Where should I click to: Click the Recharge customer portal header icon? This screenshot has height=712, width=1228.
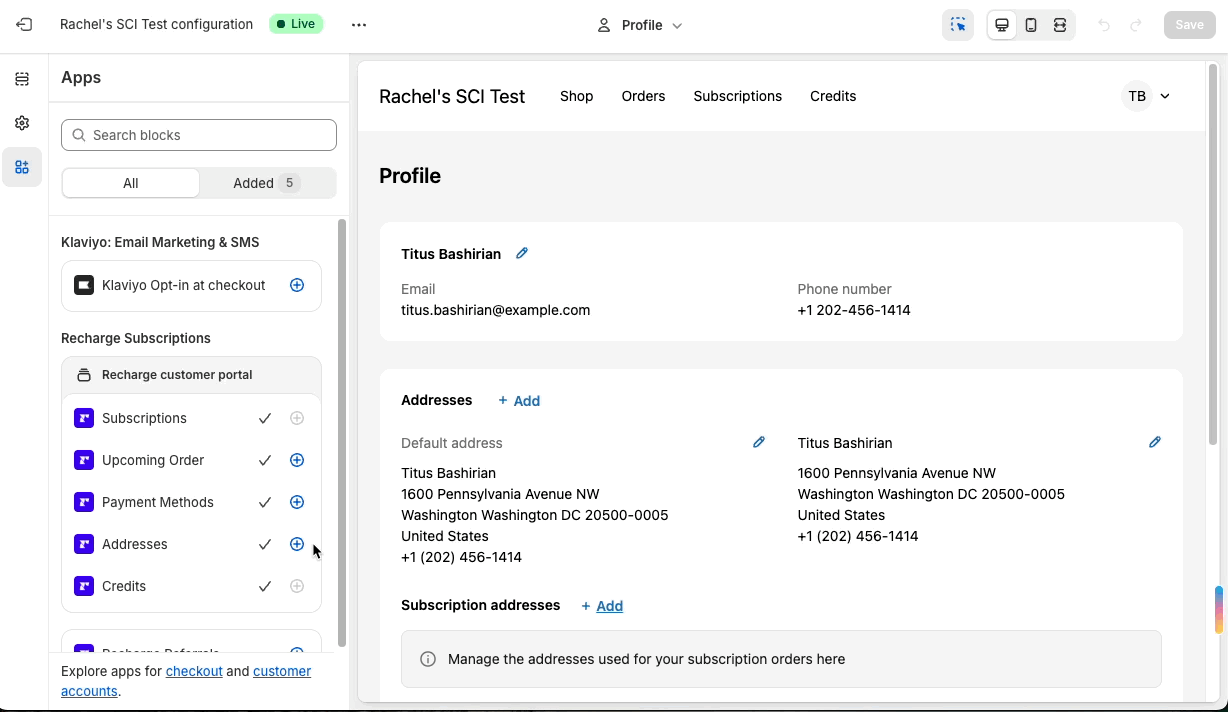pyautogui.click(x=84, y=375)
